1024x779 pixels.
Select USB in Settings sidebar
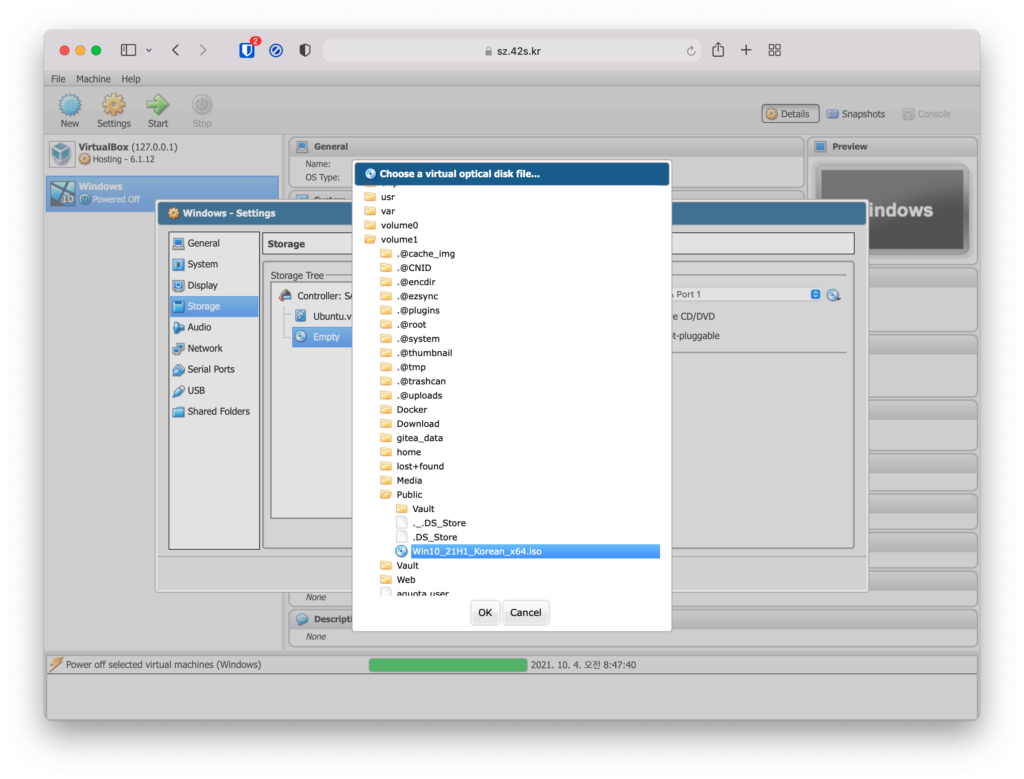click(214, 390)
